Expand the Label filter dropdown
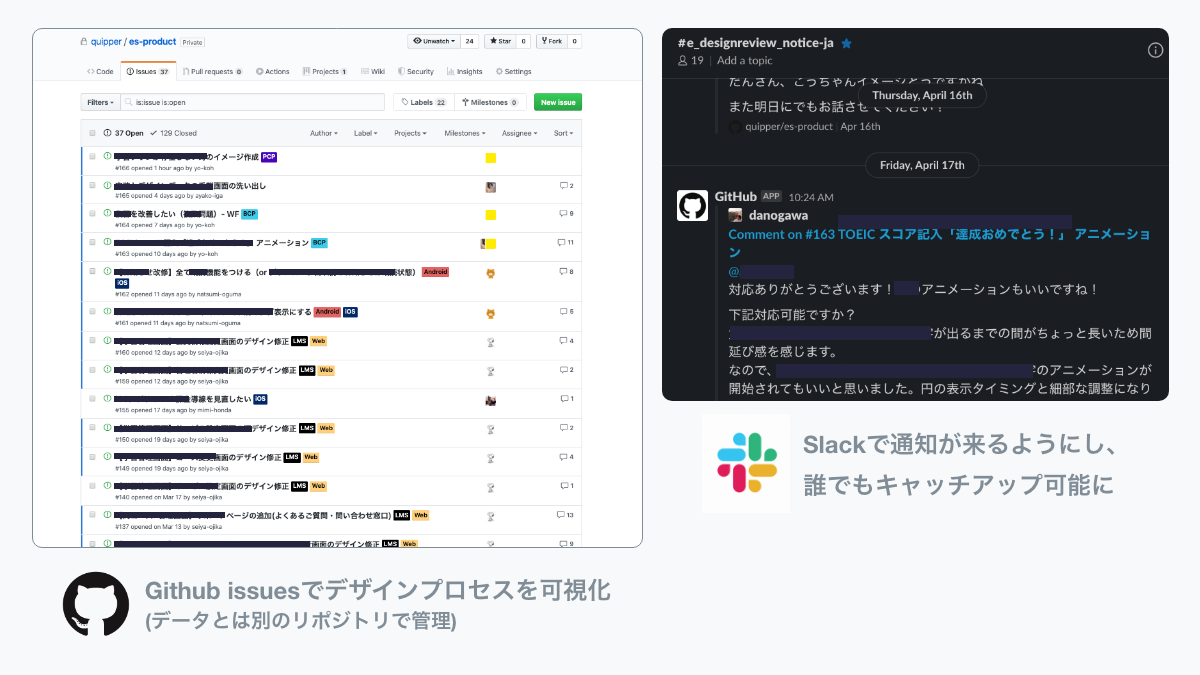The width and height of the screenshot is (1200, 675). tap(364, 133)
